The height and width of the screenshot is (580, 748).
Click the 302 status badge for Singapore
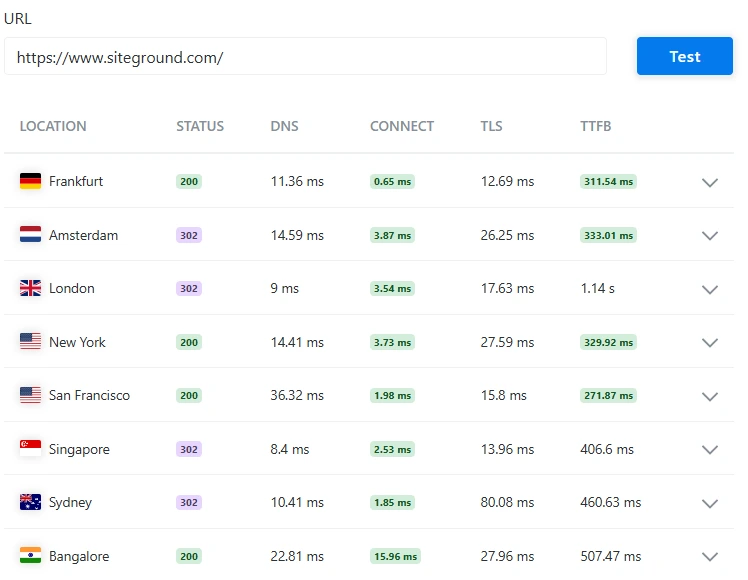(x=189, y=449)
